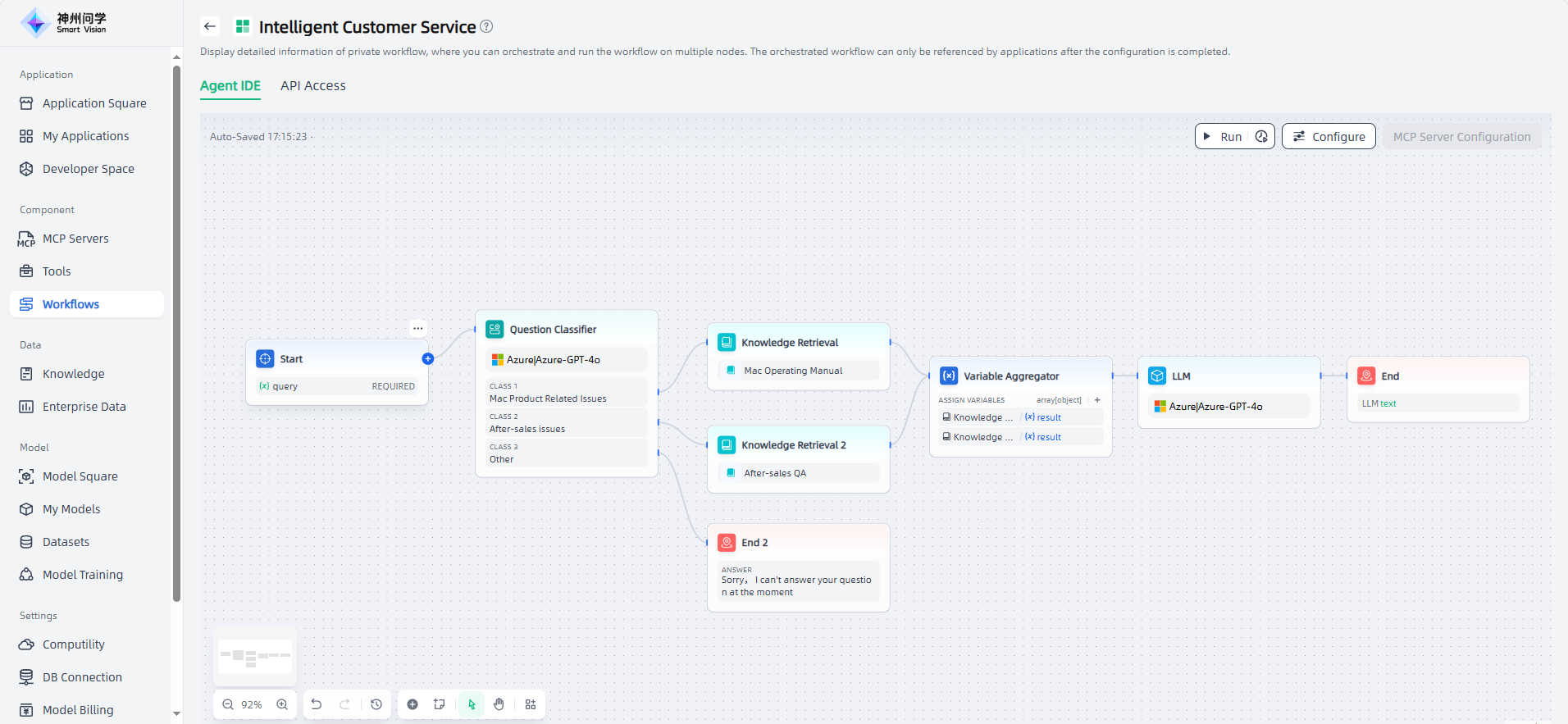1568x724 pixels.
Task: Click the help icon beside Intelligent Customer Service
Action: (486, 26)
